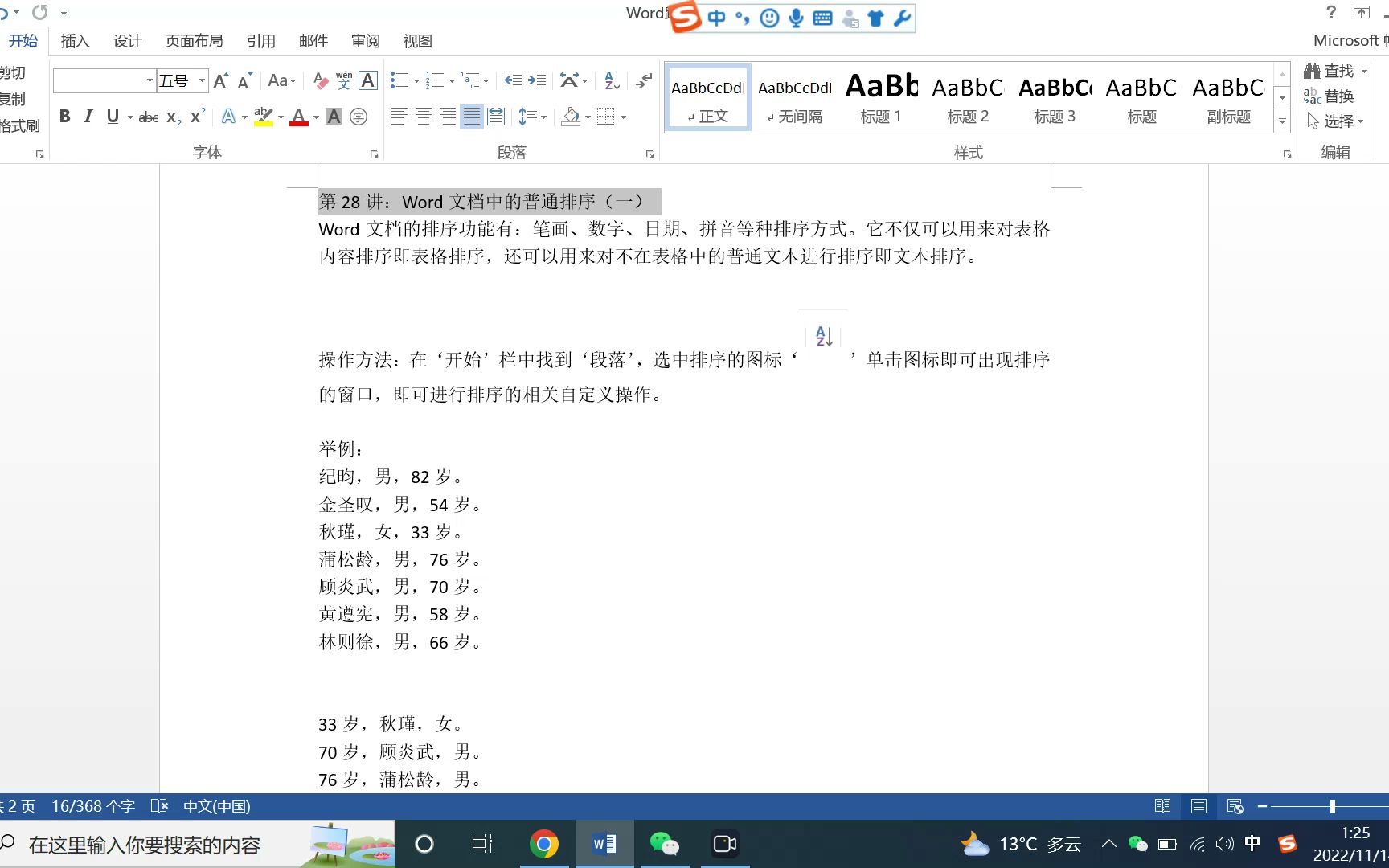Toggle show/hide paragraph marks icon
Screen dimensions: 1389x868
(x=643, y=80)
